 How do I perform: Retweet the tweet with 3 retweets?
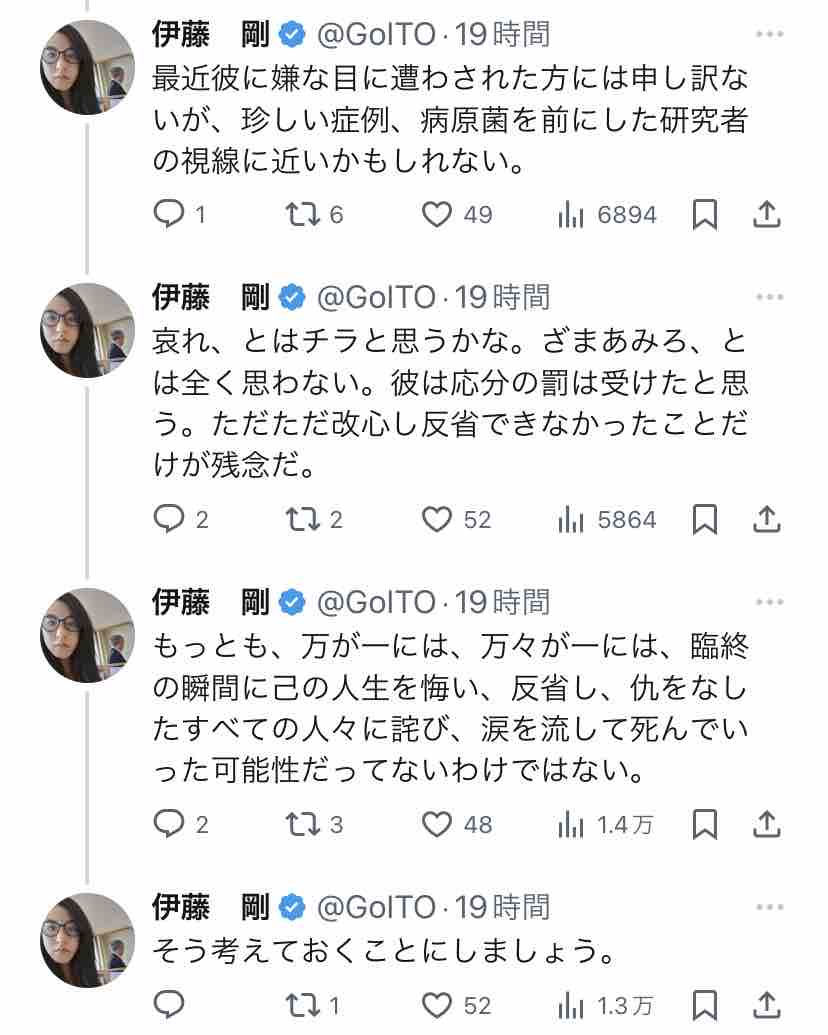(302, 824)
